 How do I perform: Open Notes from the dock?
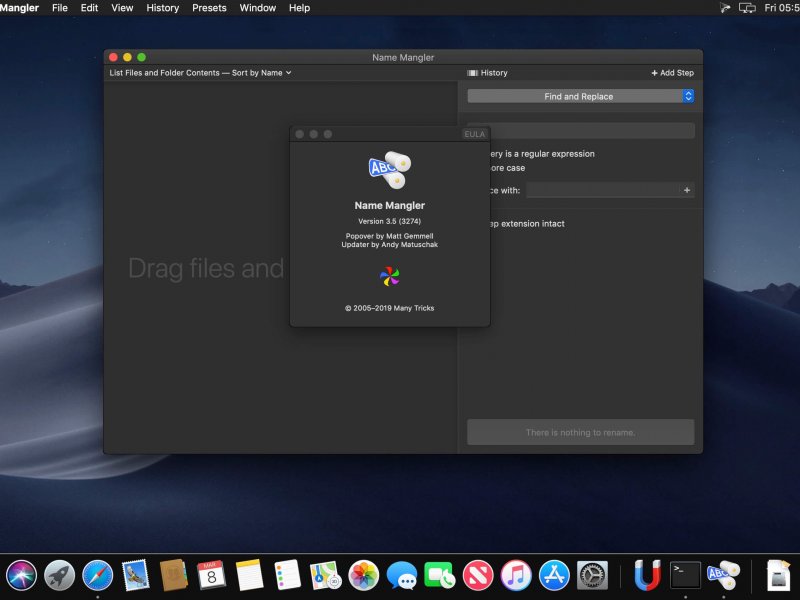249,575
